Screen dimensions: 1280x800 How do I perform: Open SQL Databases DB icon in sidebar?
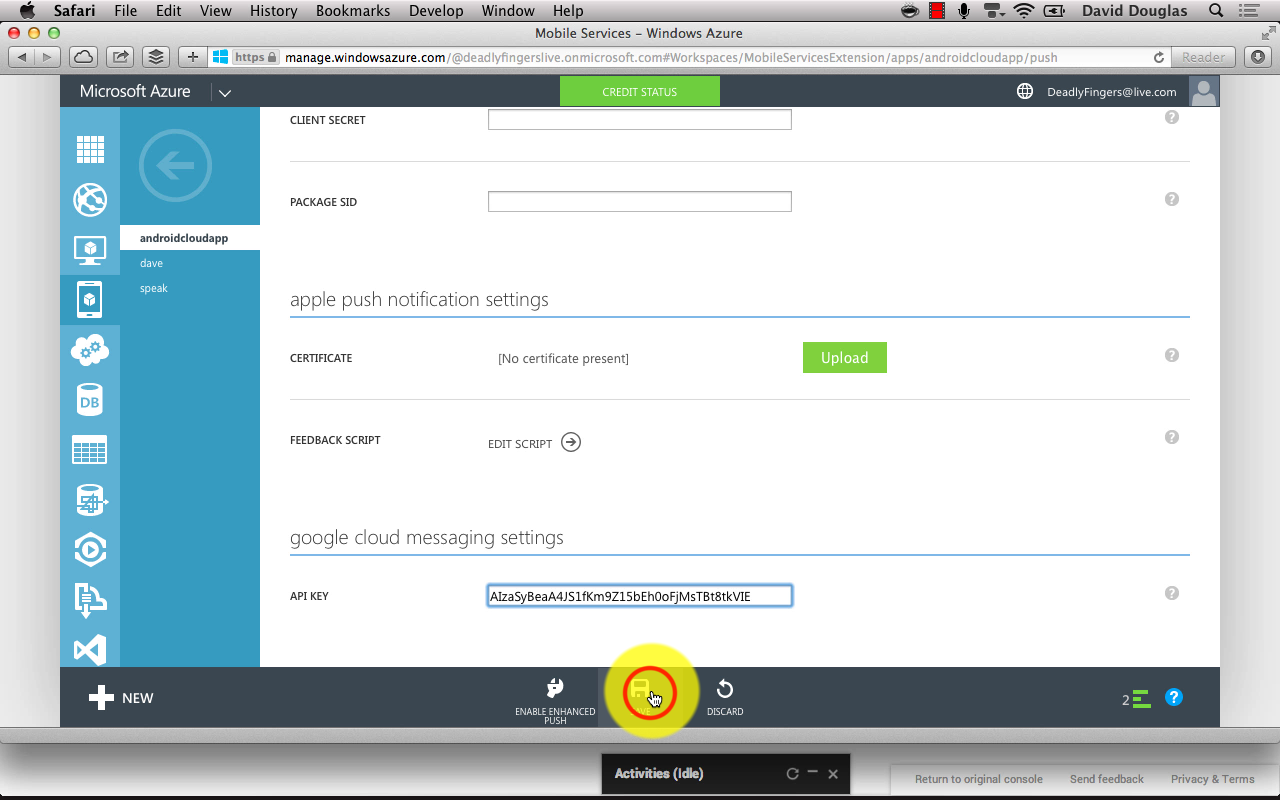(x=90, y=400)
